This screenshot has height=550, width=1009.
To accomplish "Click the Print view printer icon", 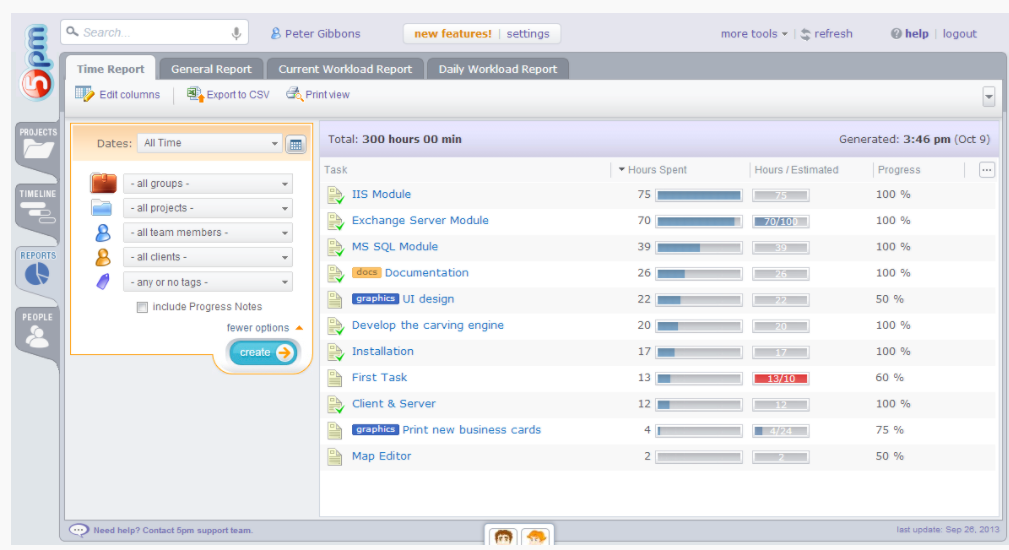I will [294, 94].
